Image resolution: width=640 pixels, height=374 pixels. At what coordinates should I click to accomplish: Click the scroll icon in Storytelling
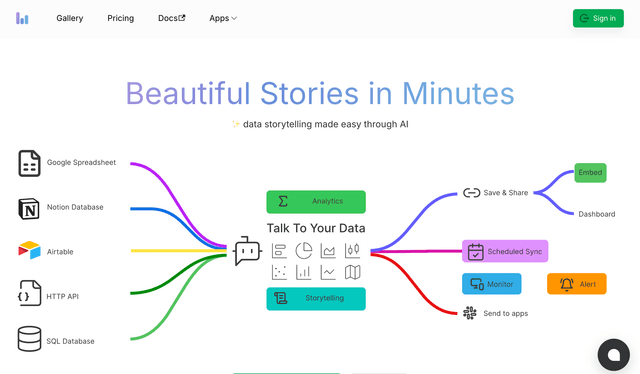pyautogui.click(x=280, y=298)
